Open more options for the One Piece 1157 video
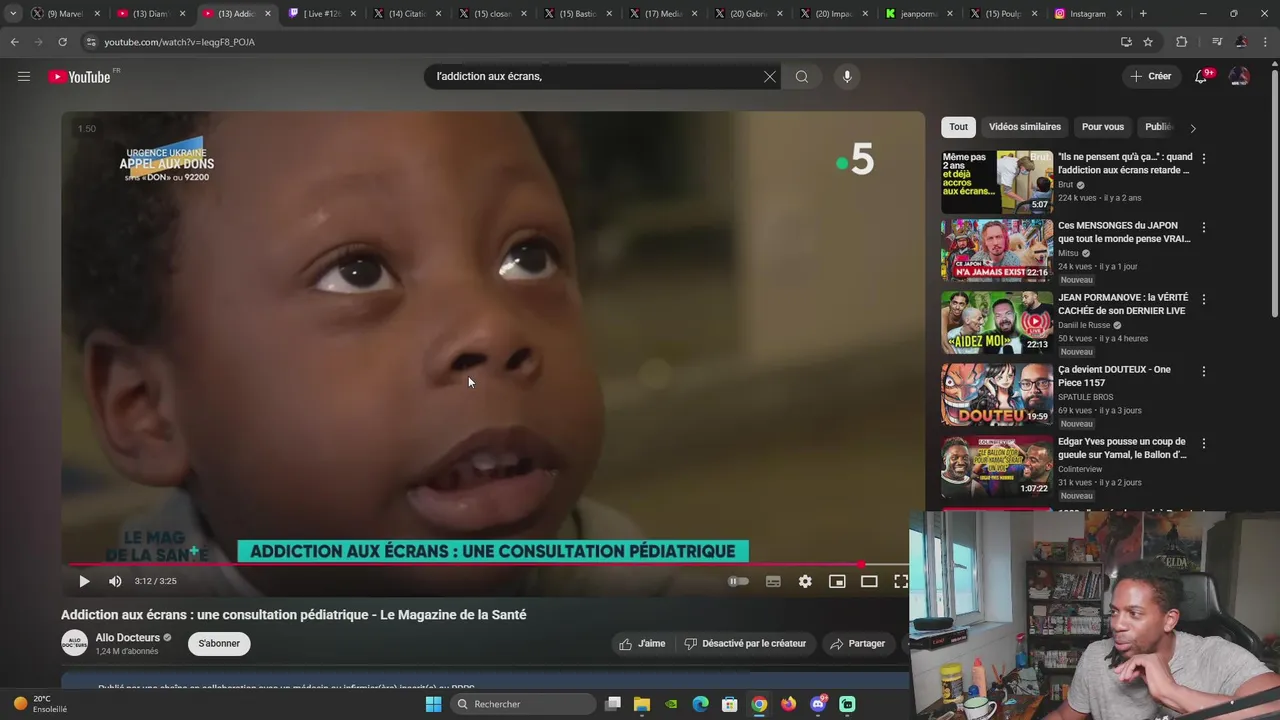The width and height of the screenshot is (1280, 720). coord(1204,371)
